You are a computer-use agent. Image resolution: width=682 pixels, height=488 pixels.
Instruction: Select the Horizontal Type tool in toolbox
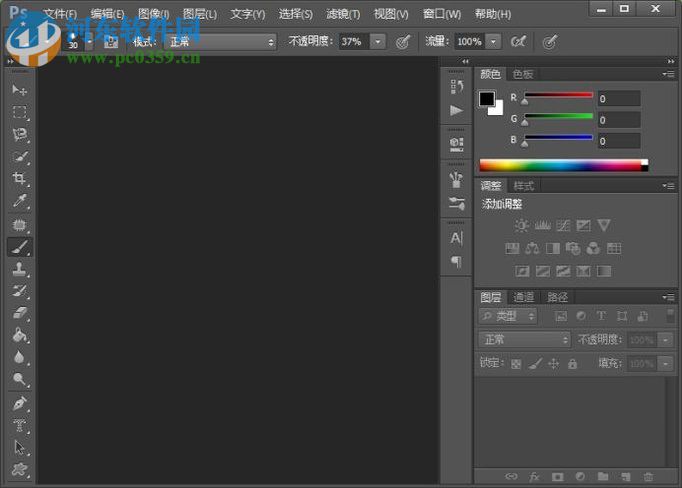pyautogui.click(x=20, y=425)
